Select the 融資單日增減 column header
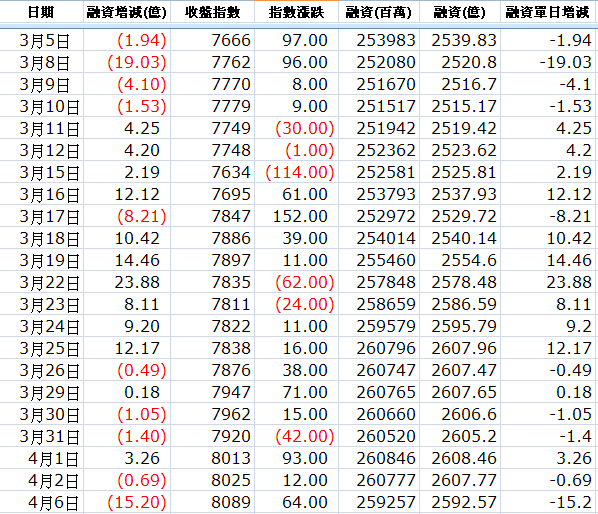Viewport: 598px width, 514px height. [547, 13]
